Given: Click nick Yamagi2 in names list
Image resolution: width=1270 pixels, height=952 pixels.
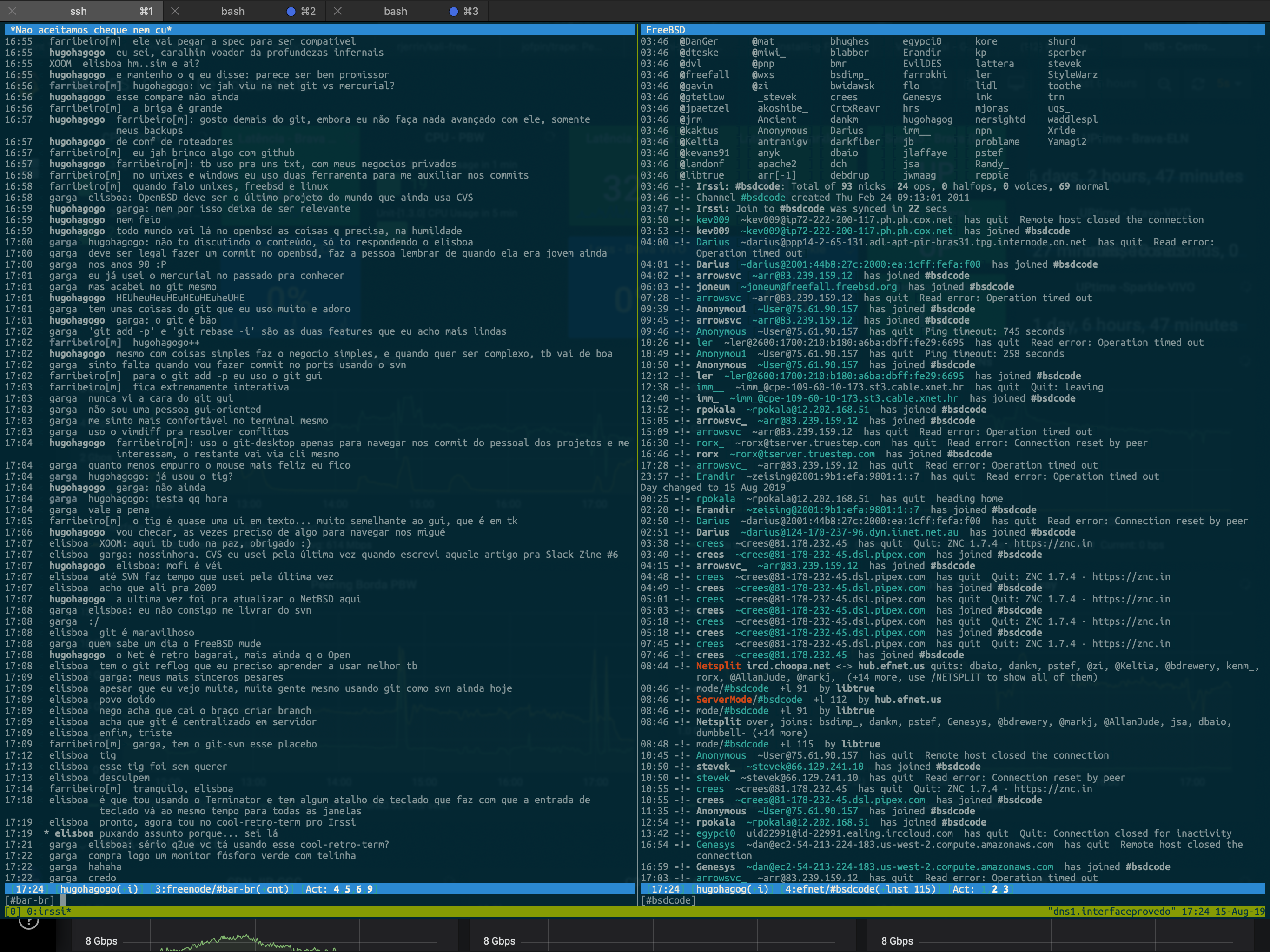Looking at the screenshot, I should click(1067, 142).
